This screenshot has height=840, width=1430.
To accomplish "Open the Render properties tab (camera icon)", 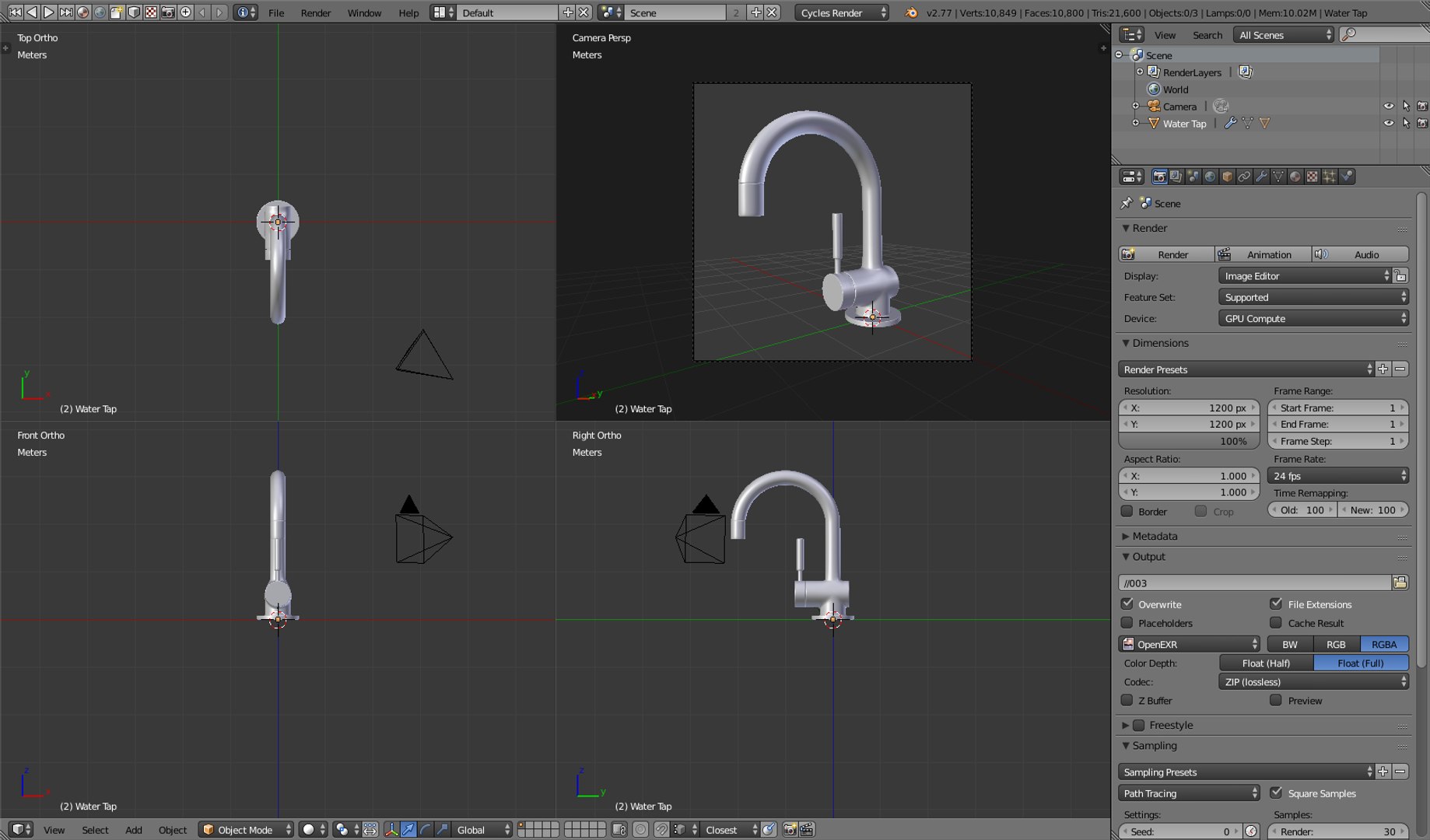I will pos(1159,177).
